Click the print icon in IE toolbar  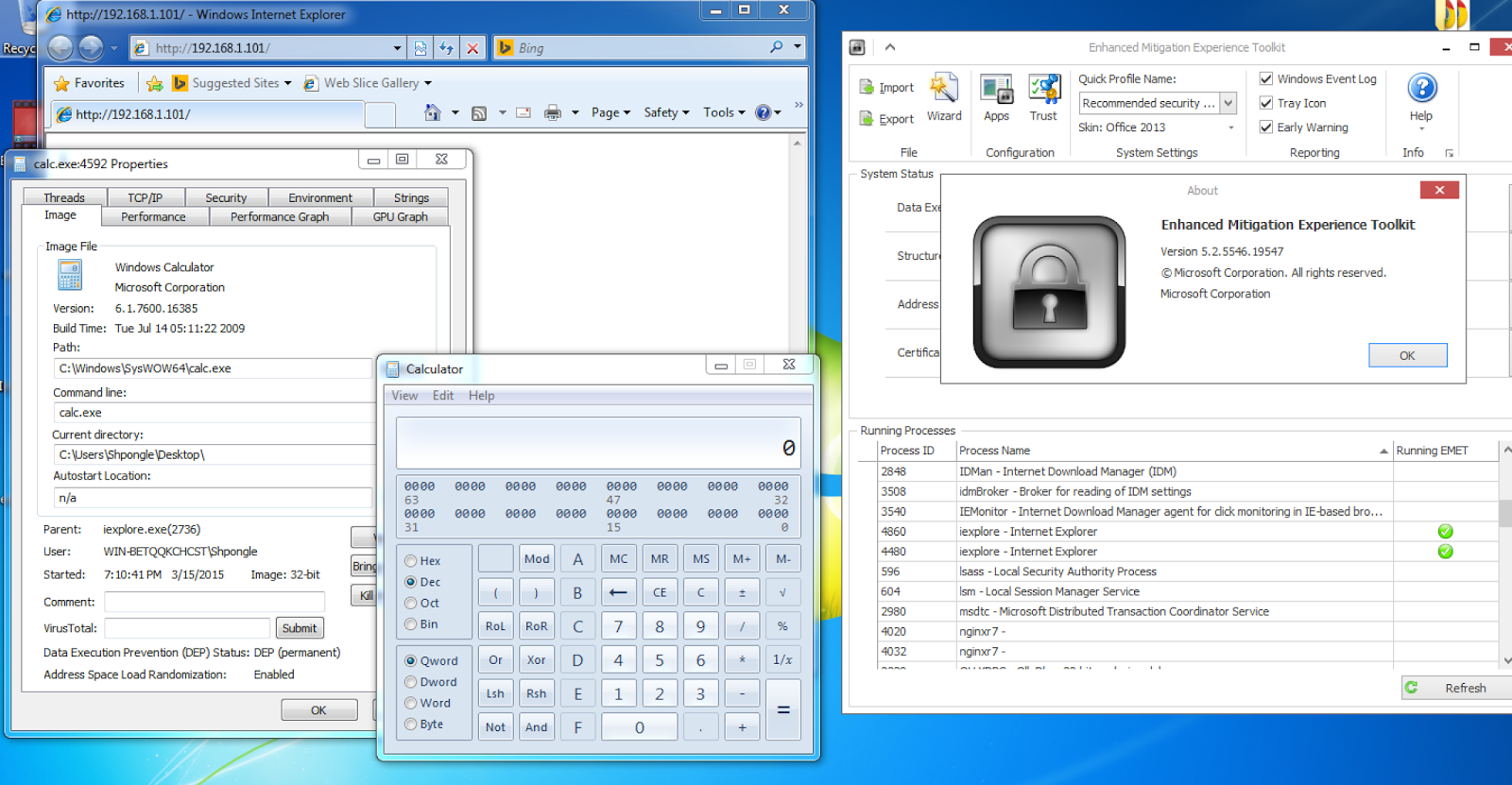click(553, 112)
